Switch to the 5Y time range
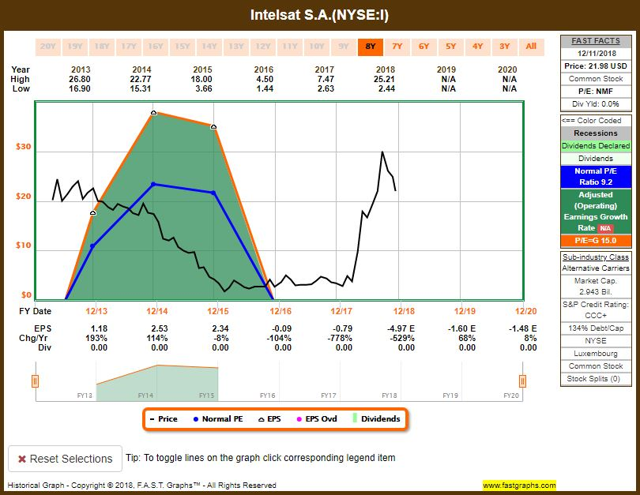 [451, 47]
